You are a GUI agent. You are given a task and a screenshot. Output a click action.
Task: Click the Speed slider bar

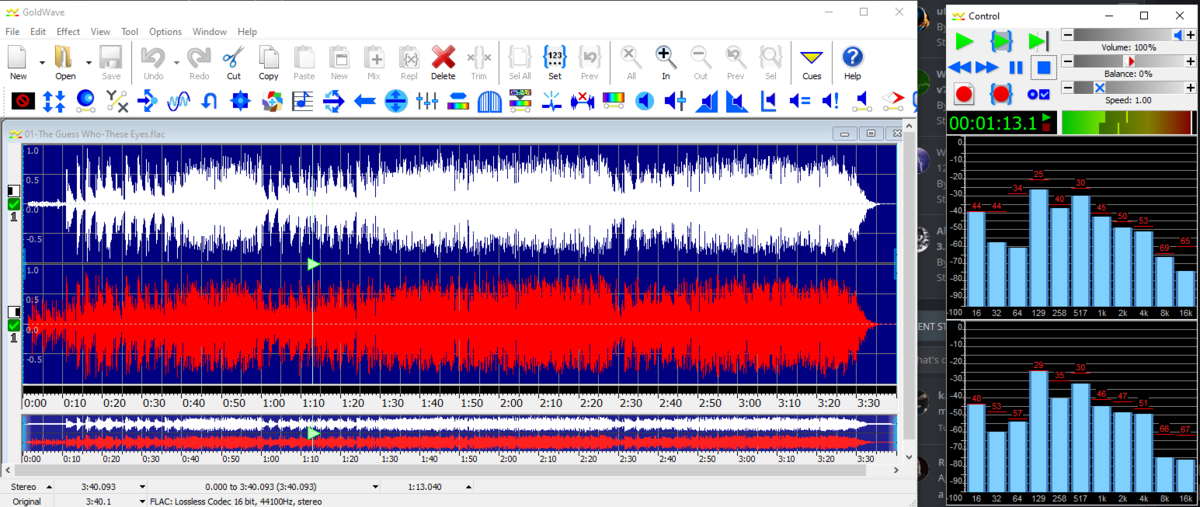(x=1129, y=88)
